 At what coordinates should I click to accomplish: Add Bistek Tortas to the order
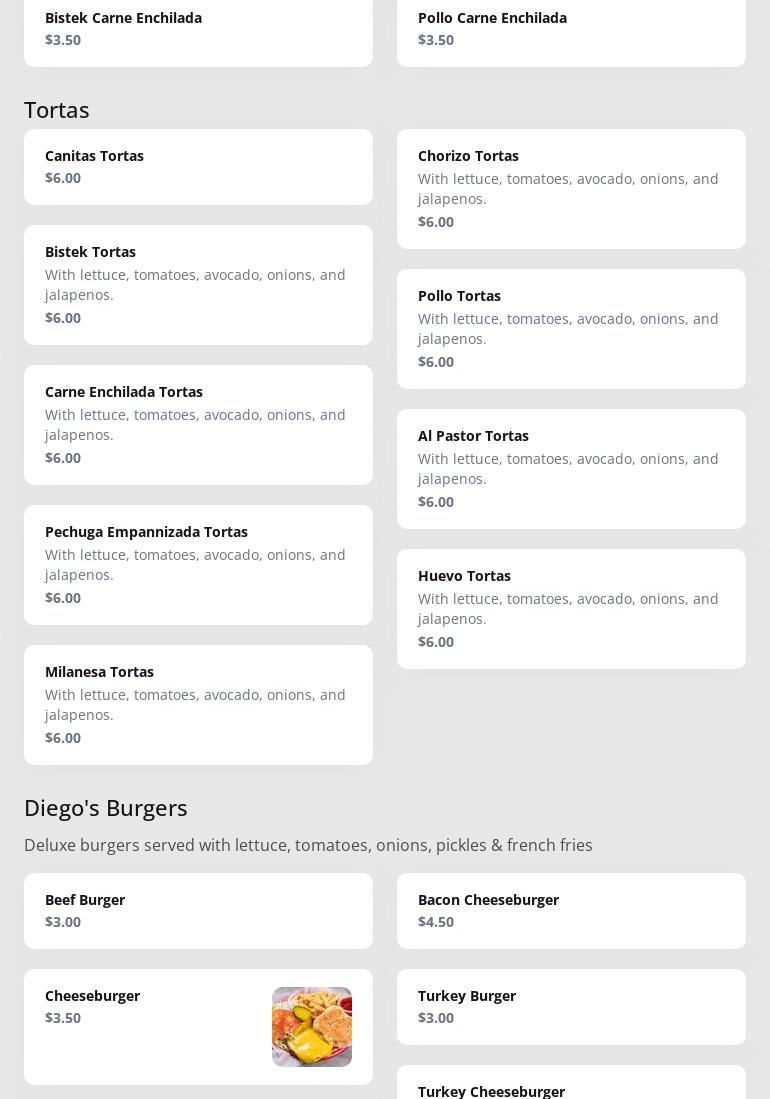coord(198,285)
